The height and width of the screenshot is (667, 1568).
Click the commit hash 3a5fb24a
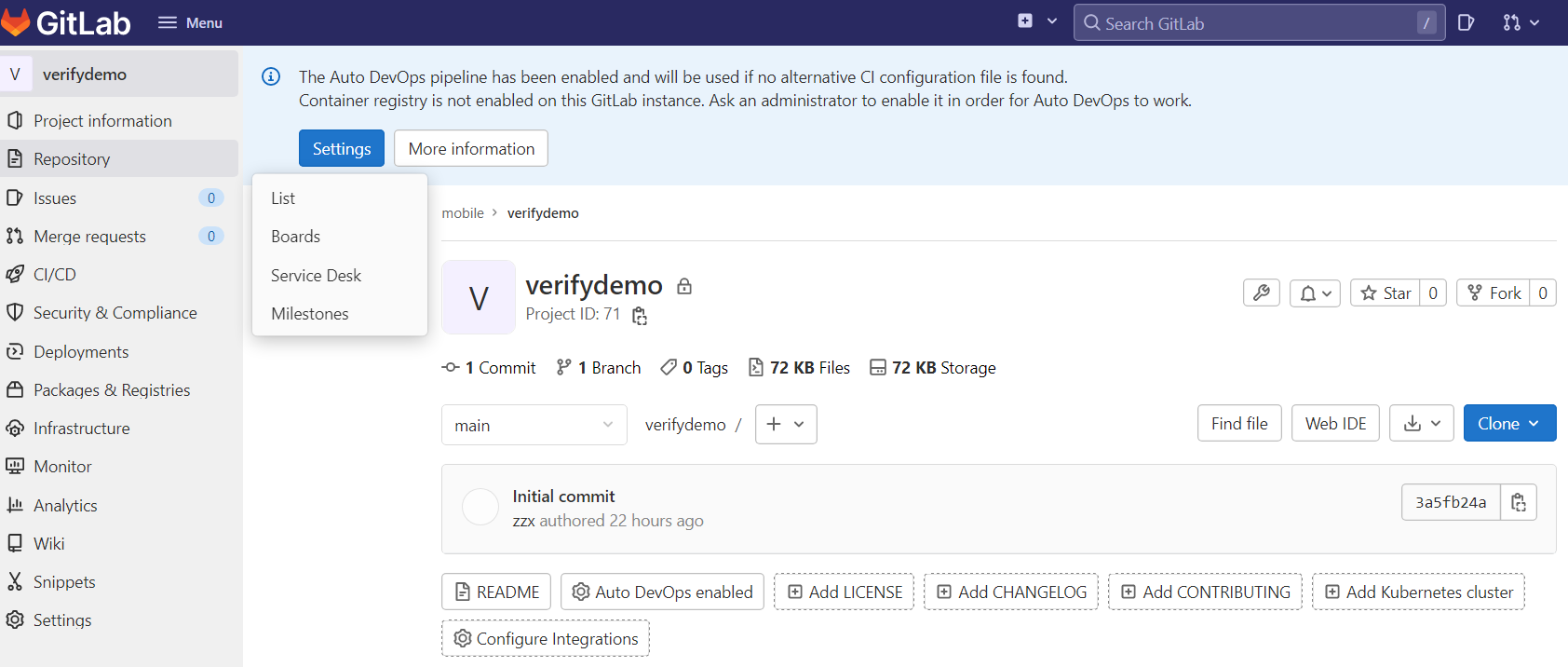click(x=1451, y=502)
